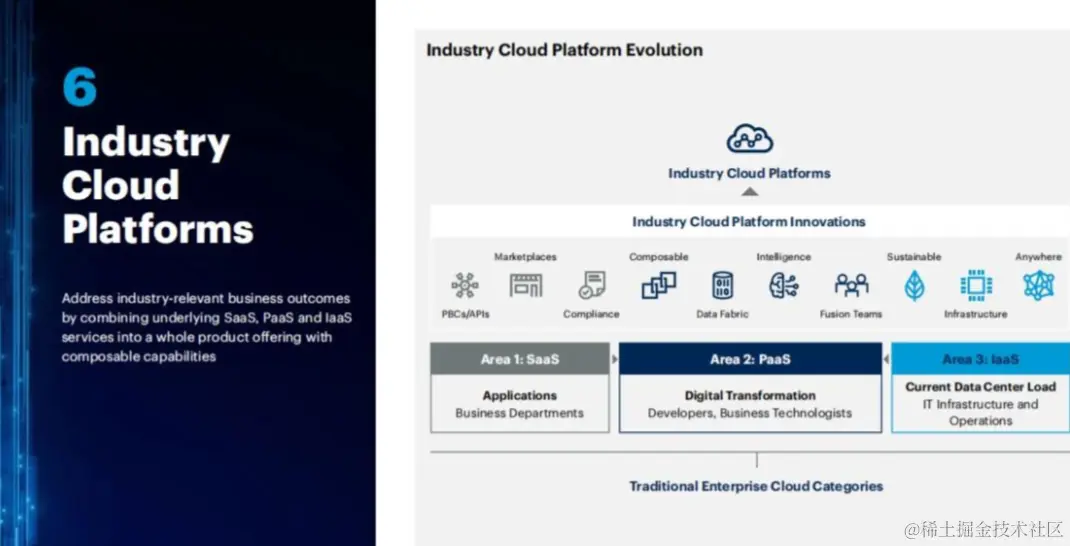
Task: Click the Digital Transformation box
Action: point(750,403)
